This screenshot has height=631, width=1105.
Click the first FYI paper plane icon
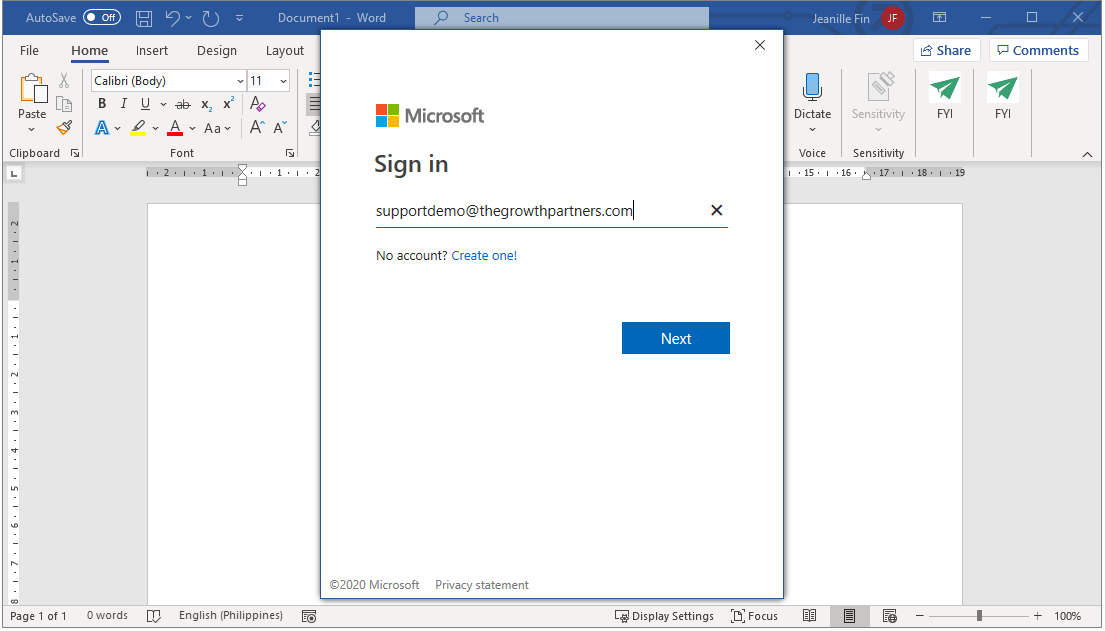tap(945, 87)
